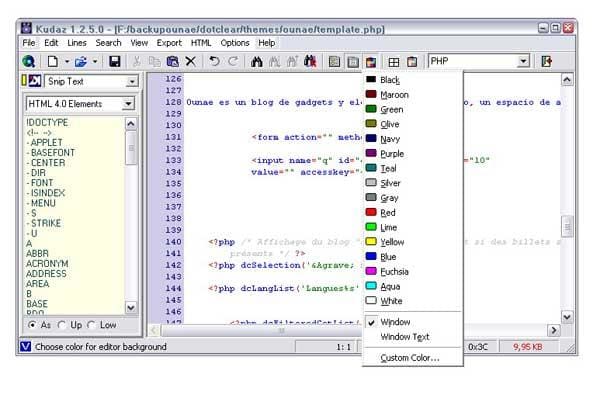
Task: Open the Edit menu
Action: click(51, 43)
